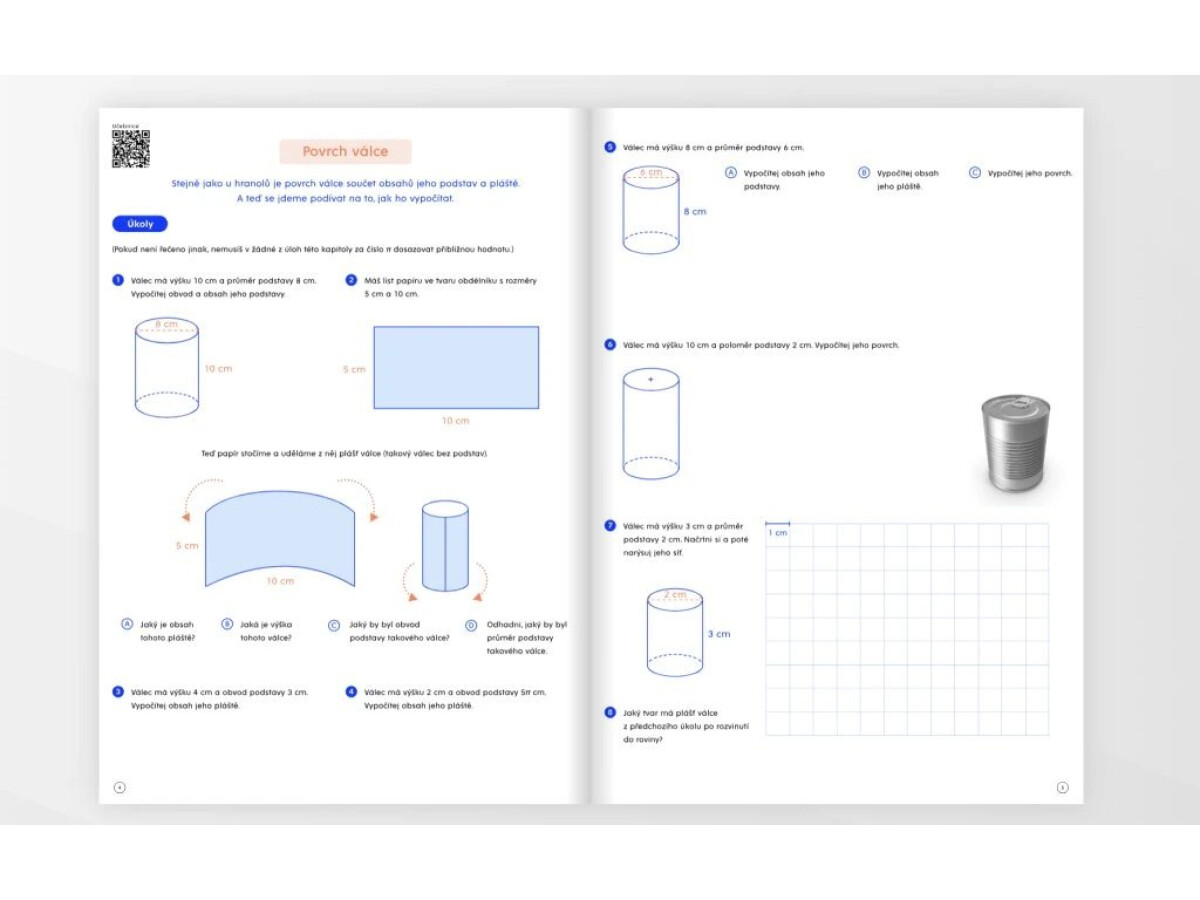
Task: Select the note beginning '(Pokud není řečeno jinak'
Action: (x=313, y=249)
